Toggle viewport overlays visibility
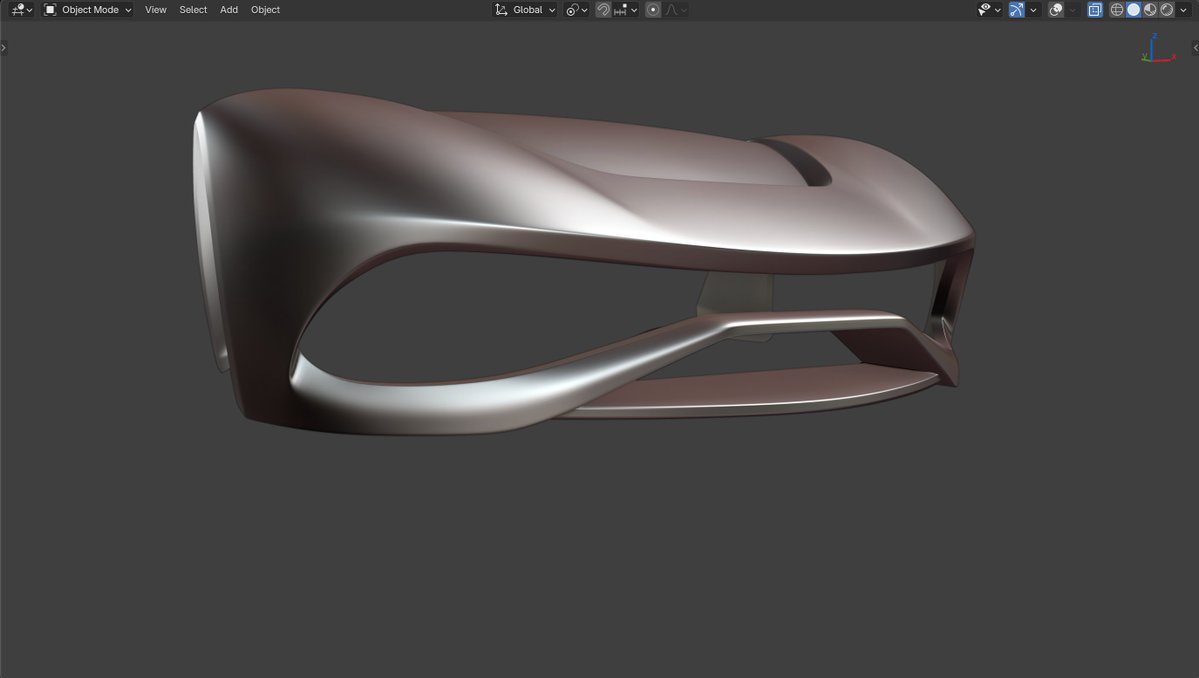 click(x=1056, y=9)
